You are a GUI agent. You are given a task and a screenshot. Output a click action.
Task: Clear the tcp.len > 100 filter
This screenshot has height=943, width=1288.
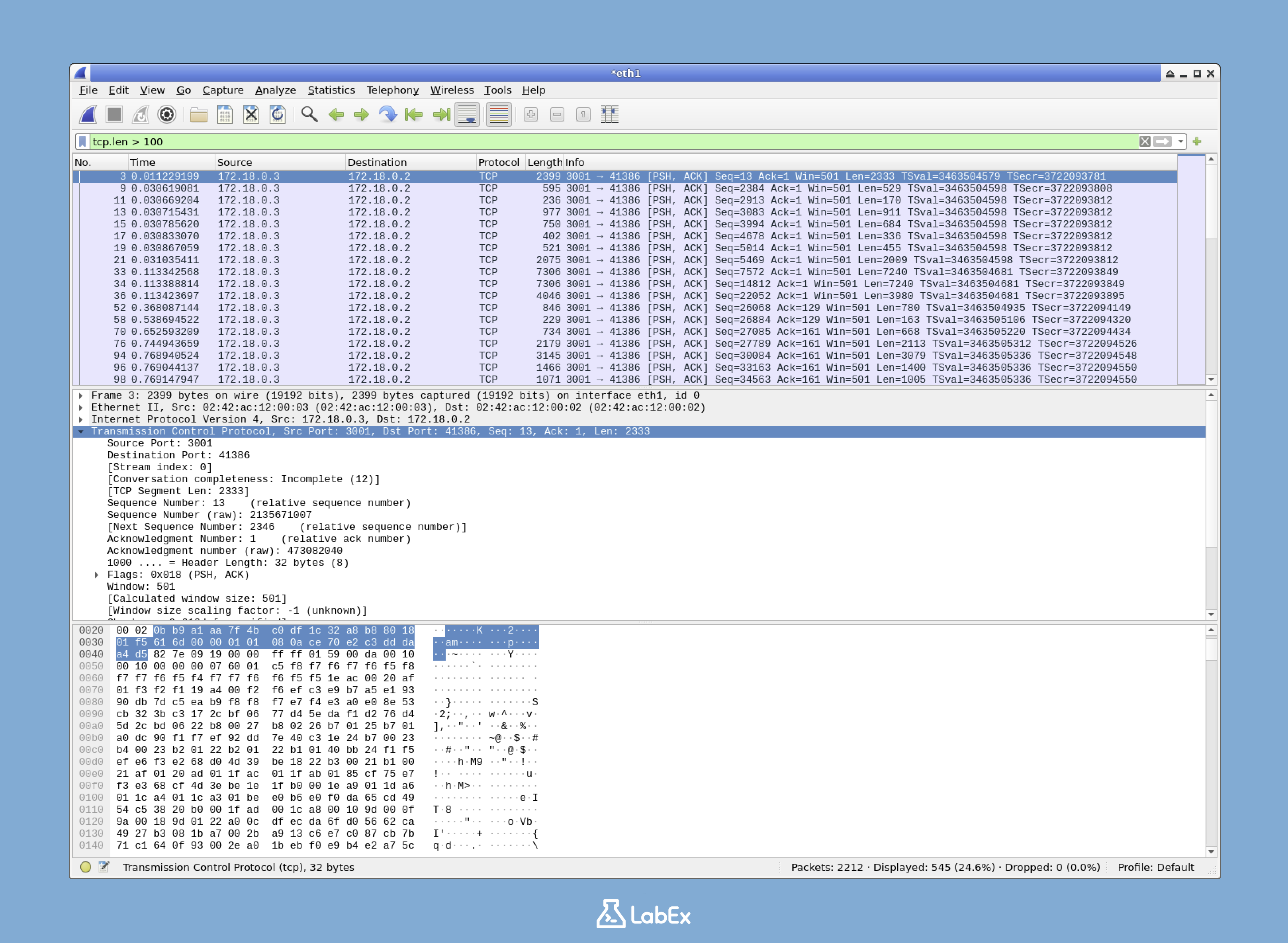tap(1145, 141)
